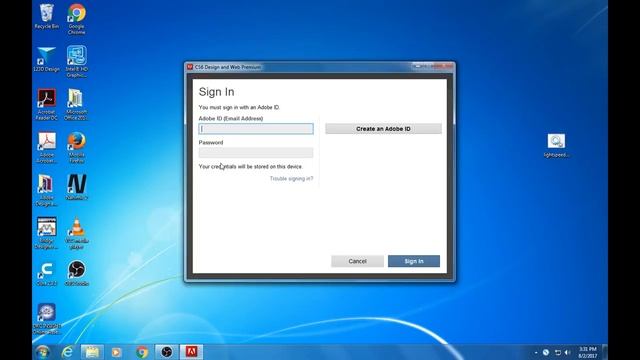640x360 pixels.
Task: Switch to the Adobe installer on taskbar
Action: (191, 352)
